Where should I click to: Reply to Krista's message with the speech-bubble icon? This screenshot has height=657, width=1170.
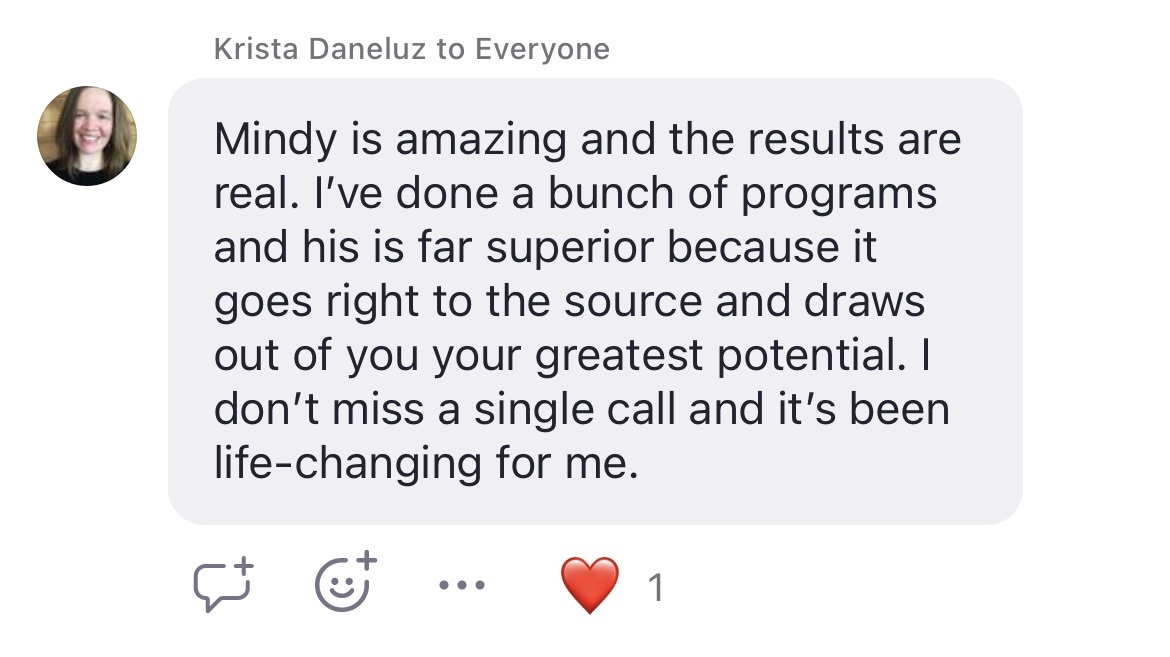coord(223,585)
